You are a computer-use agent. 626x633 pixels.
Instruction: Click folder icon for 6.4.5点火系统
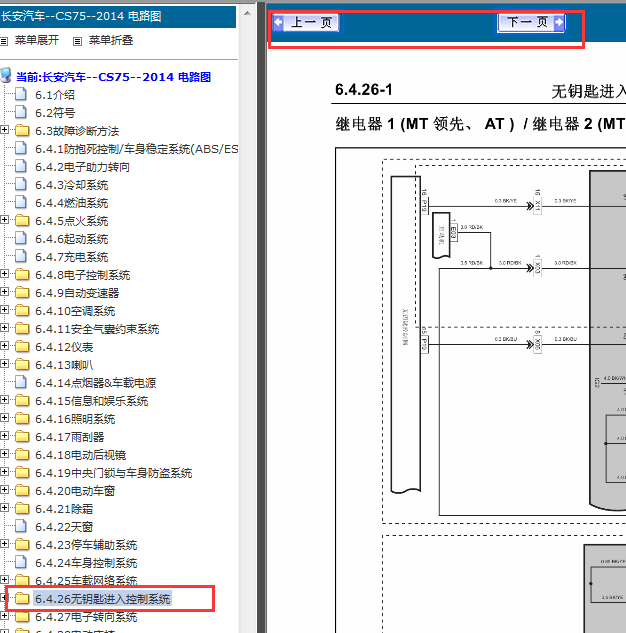click(22, 220)
